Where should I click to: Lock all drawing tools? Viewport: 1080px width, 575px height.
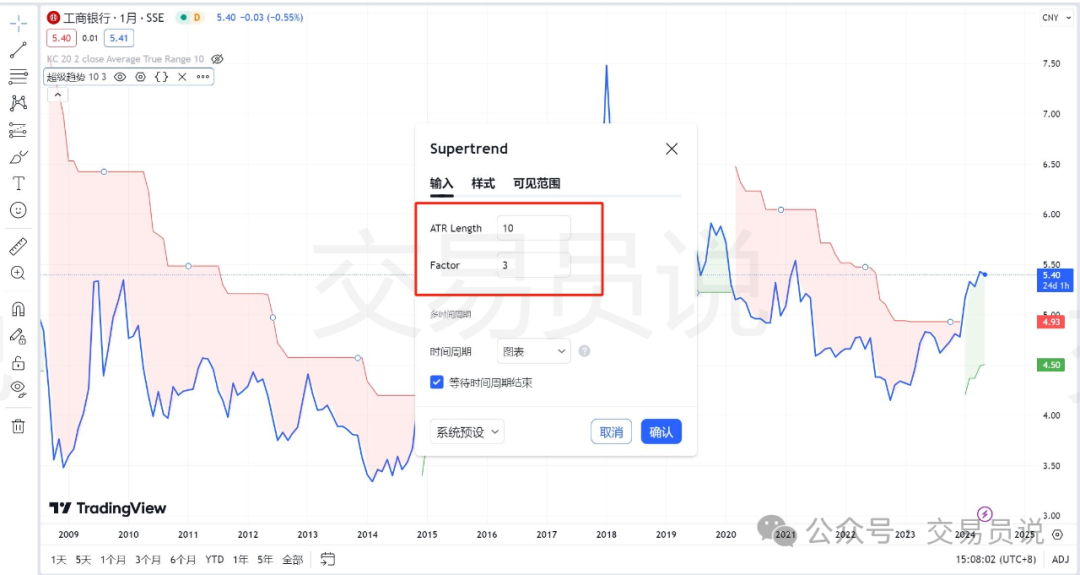click(19, 363)
